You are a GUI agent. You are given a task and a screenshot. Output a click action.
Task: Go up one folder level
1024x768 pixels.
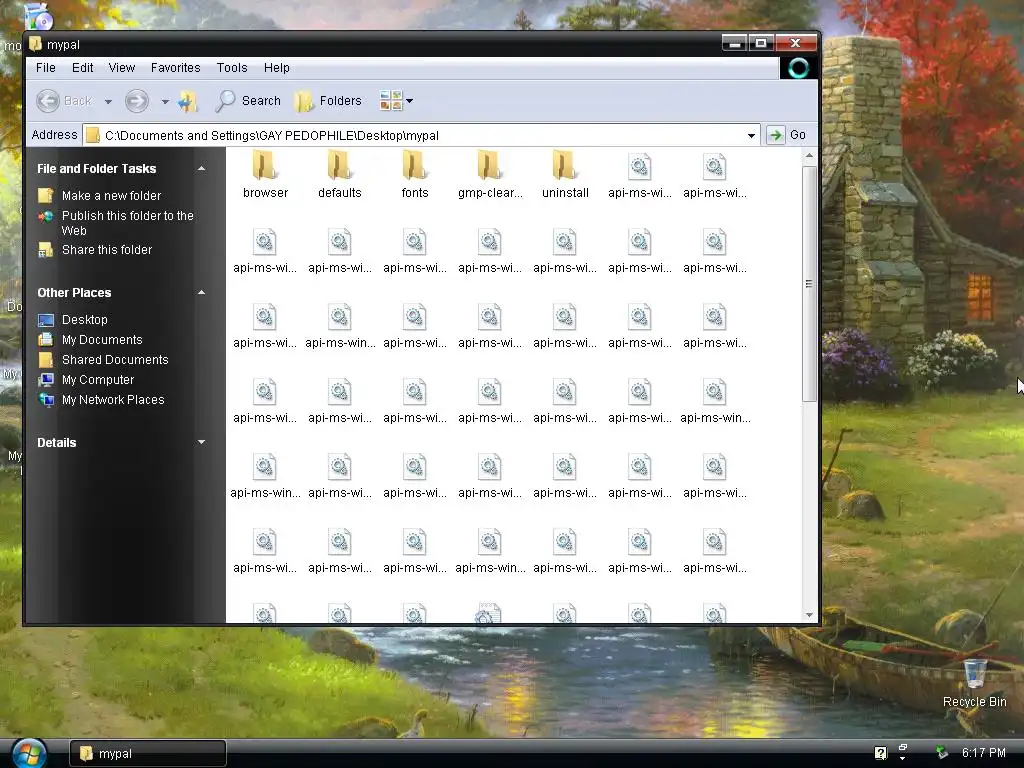(x=188, y=101)
